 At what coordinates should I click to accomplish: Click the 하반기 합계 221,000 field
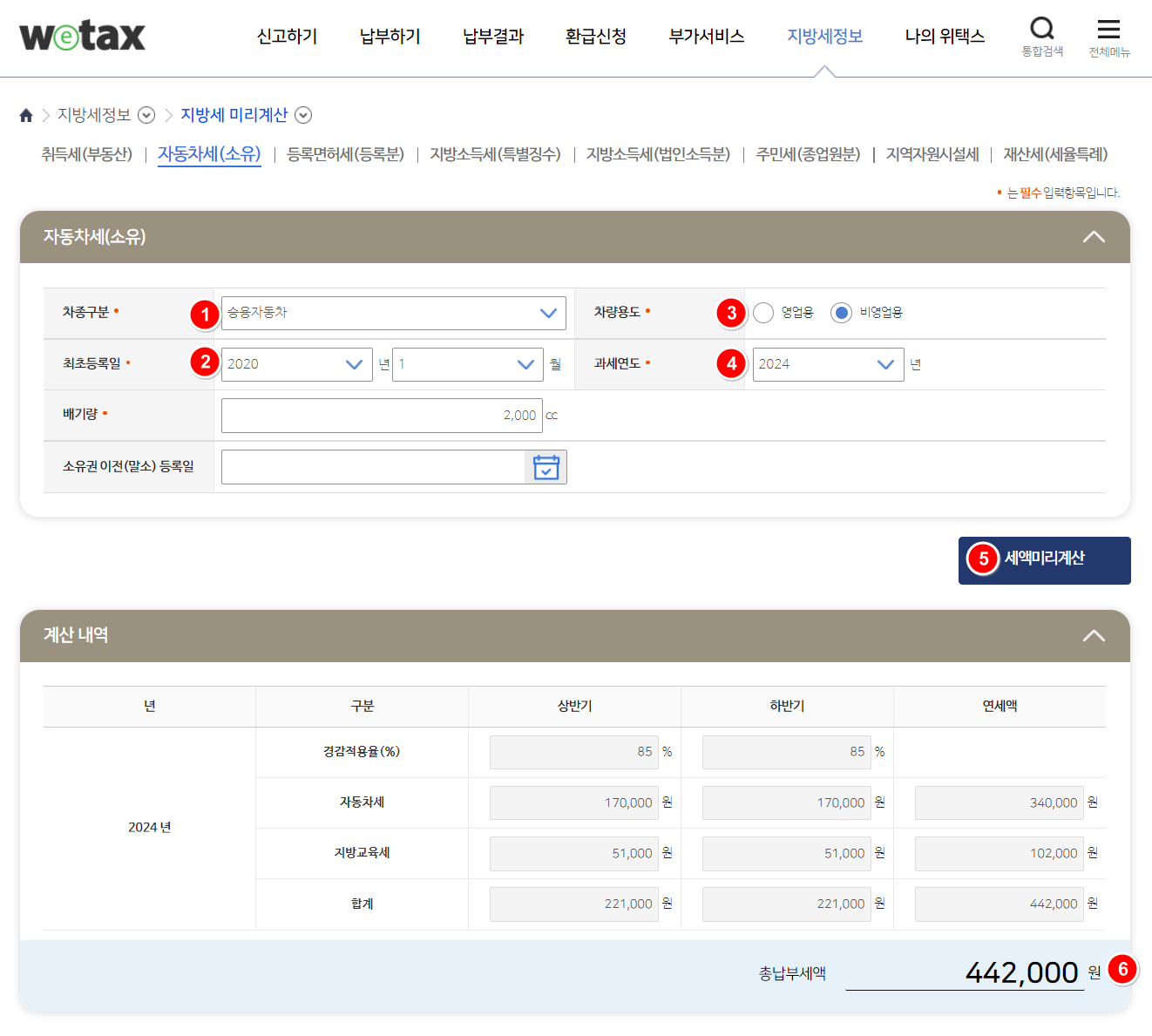787,904
